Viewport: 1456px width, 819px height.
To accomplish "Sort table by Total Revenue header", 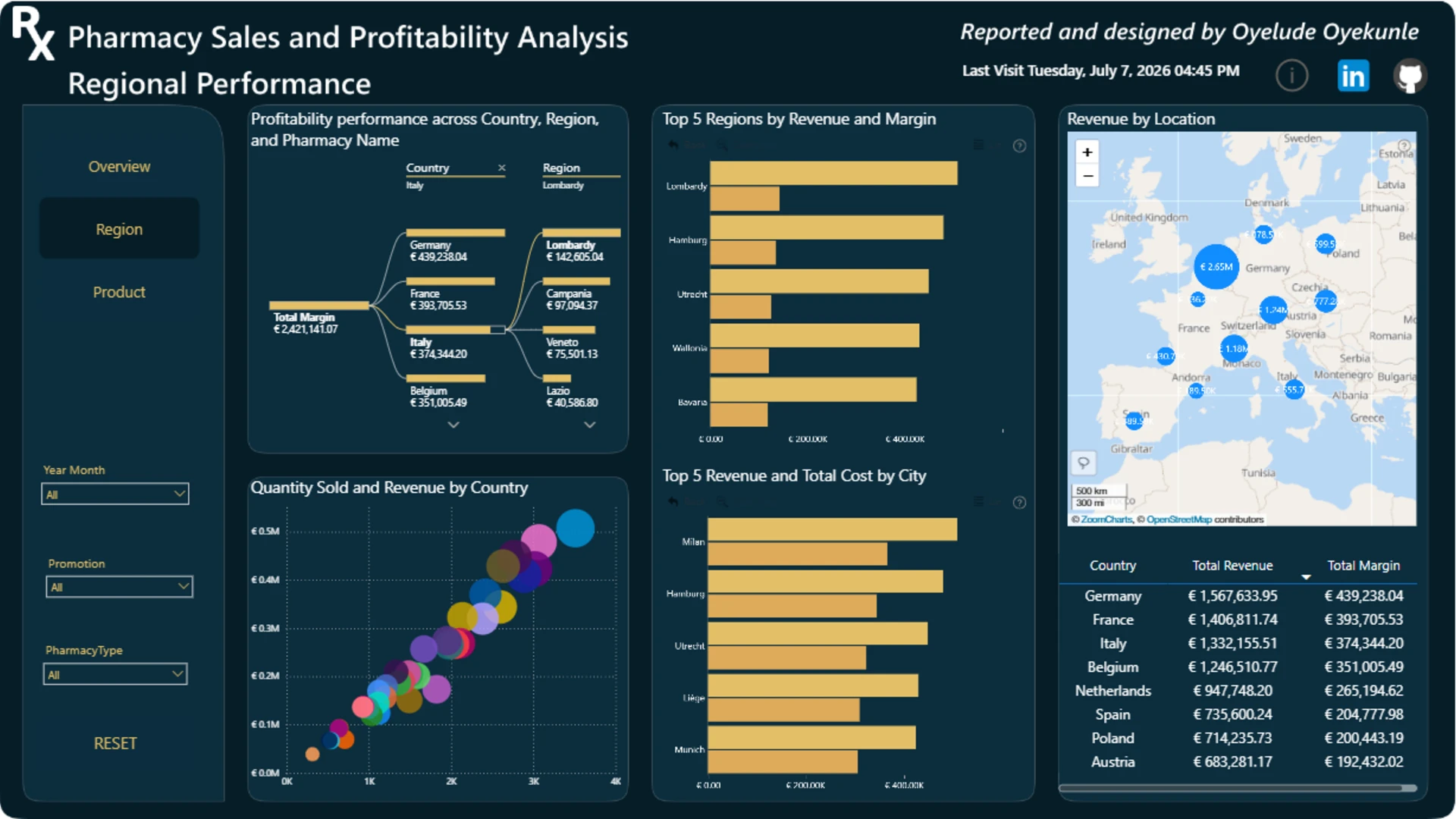I will click(1232, 566).
